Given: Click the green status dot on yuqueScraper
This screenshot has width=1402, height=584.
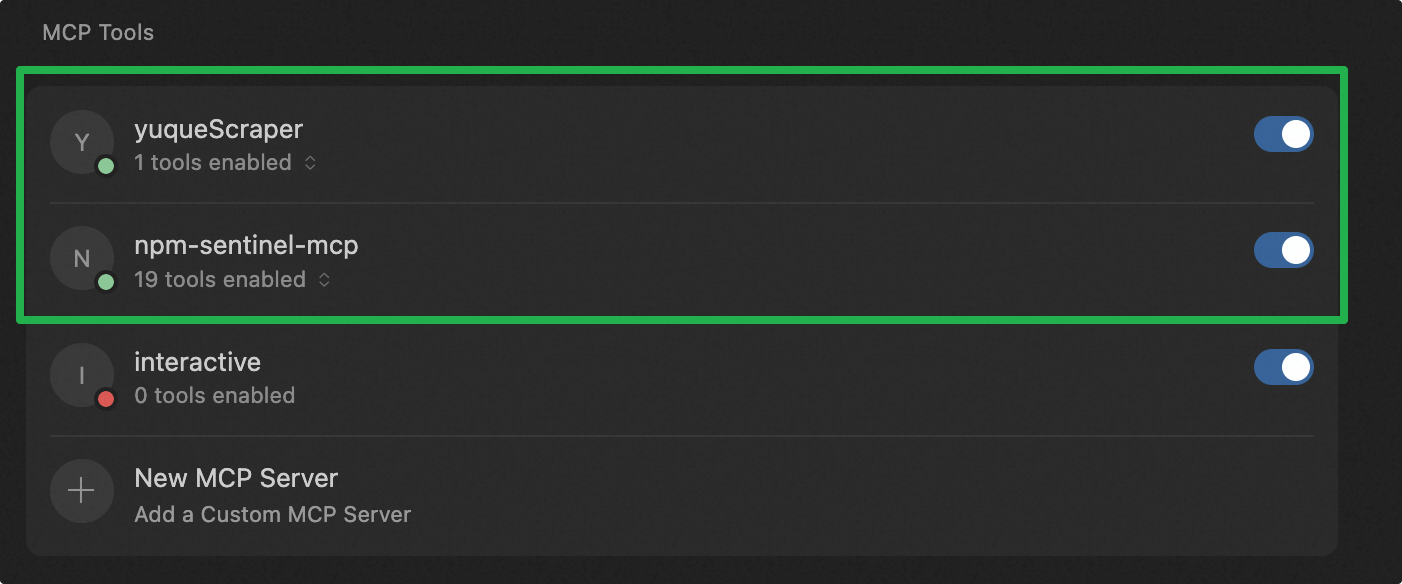Looking at the screenshot, I should pyautogui.click(x=106, y=166).
